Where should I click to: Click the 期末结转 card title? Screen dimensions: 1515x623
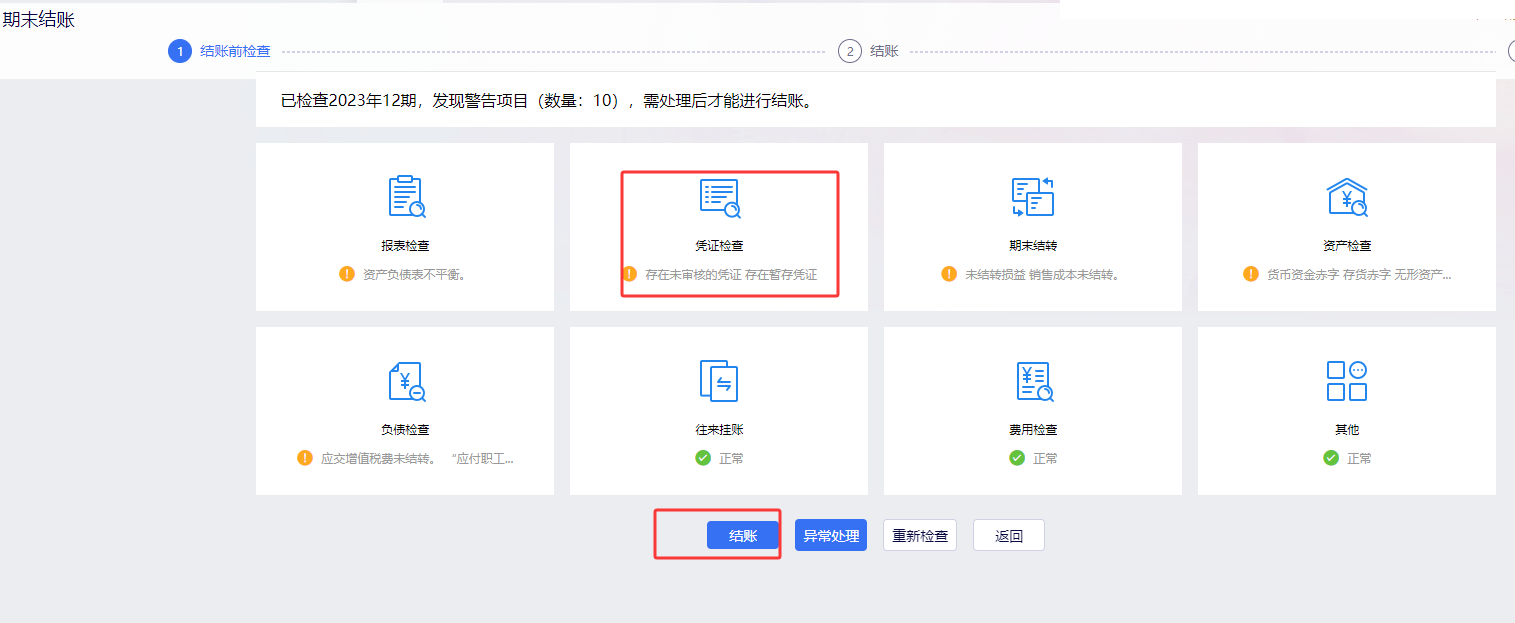[1033, 245]
